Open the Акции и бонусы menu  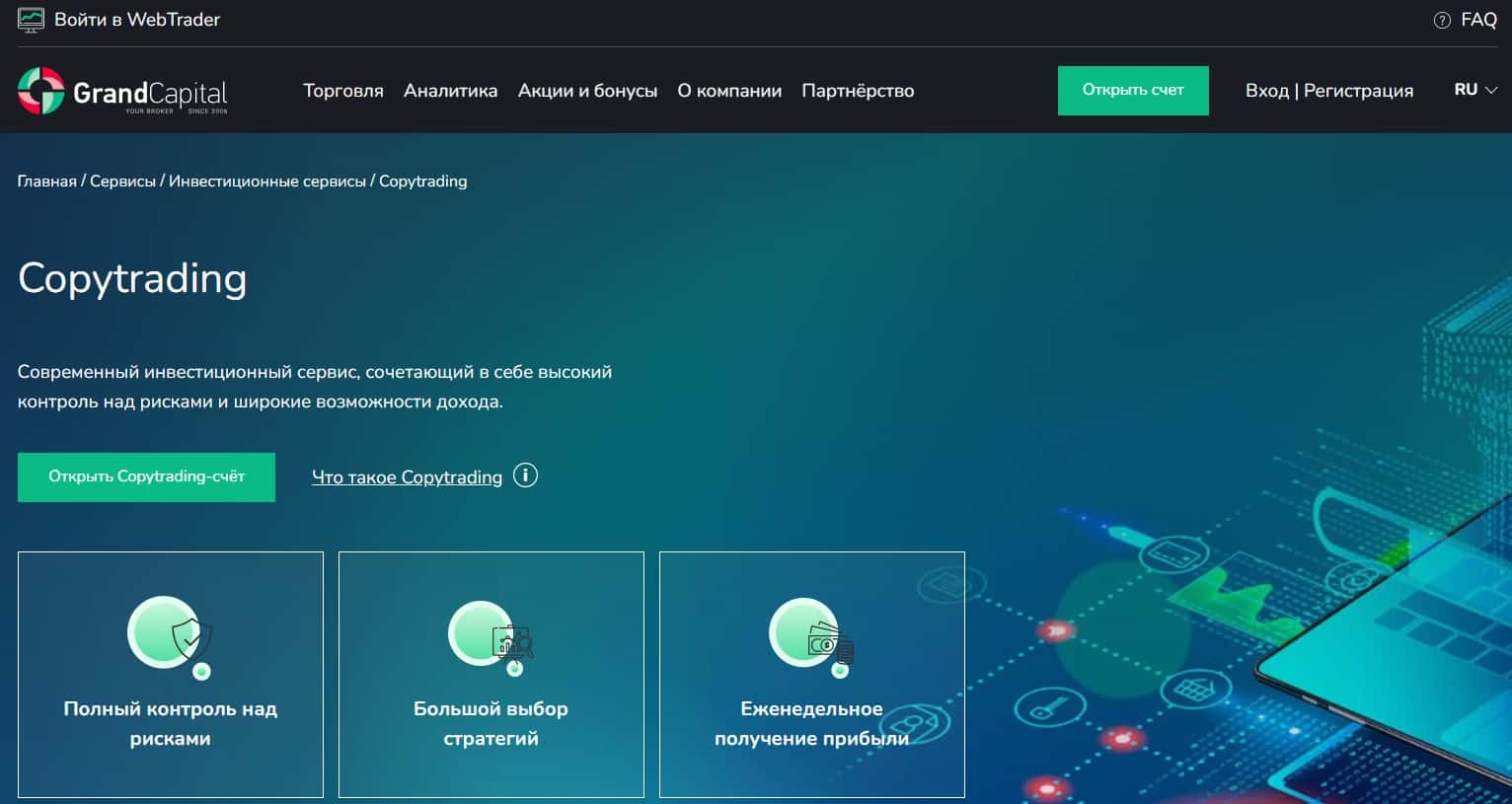click(x=587, y=91)
